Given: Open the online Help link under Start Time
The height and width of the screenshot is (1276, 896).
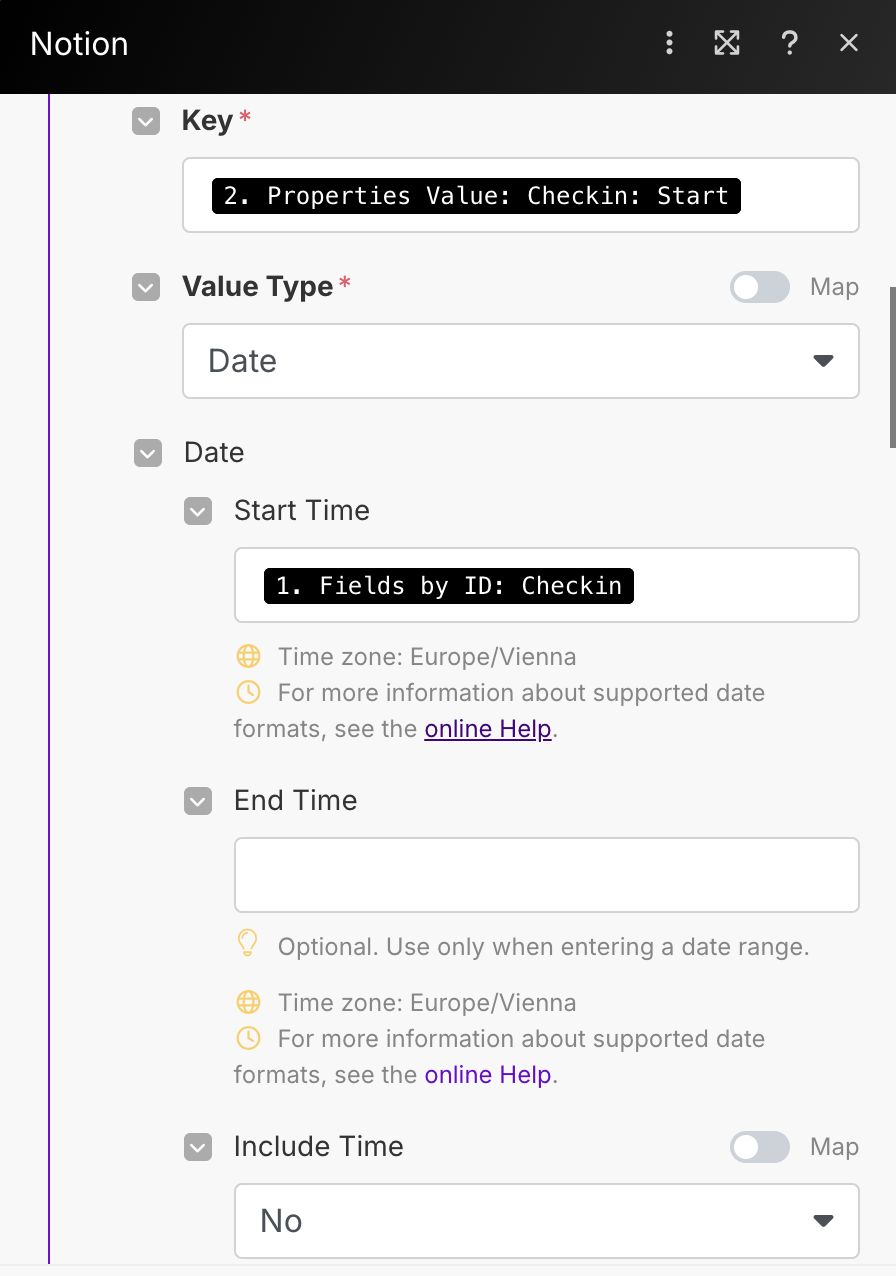Looking at the screenshot, I should tap(488, 729).
